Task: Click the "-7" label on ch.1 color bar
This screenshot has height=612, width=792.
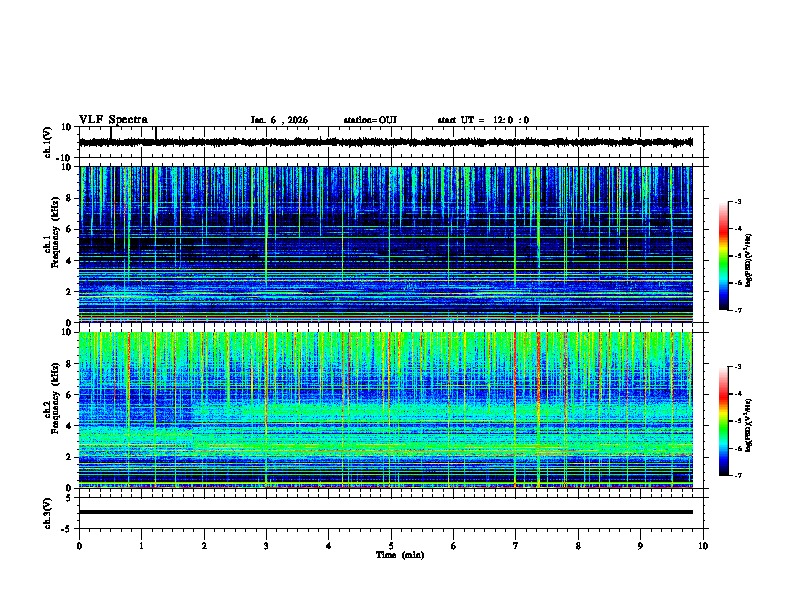Action: pos(736,310)
